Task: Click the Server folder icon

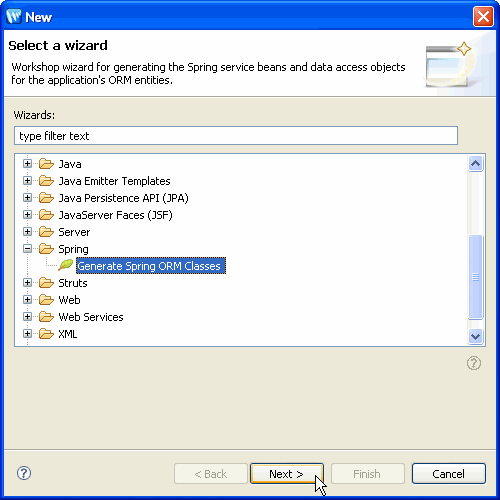Action: point(46,232)
